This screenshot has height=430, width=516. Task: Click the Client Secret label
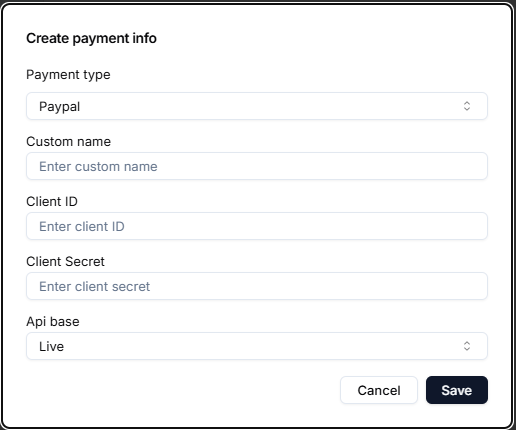(x=65, y=262)
